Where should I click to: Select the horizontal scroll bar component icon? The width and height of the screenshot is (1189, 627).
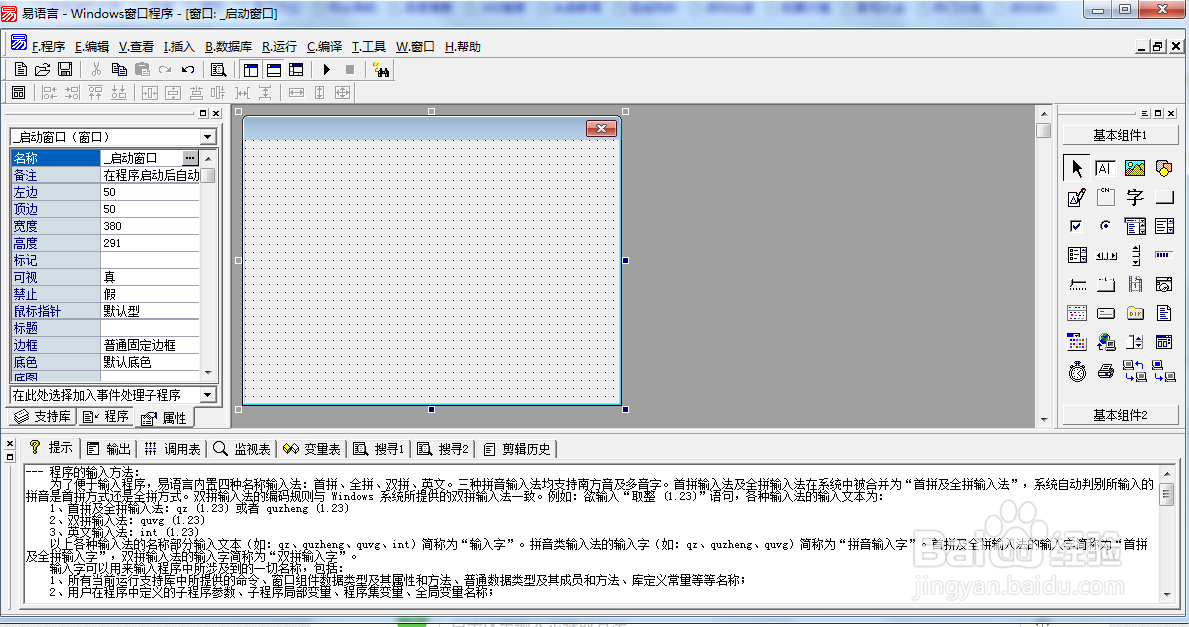tap(1106, 256)
